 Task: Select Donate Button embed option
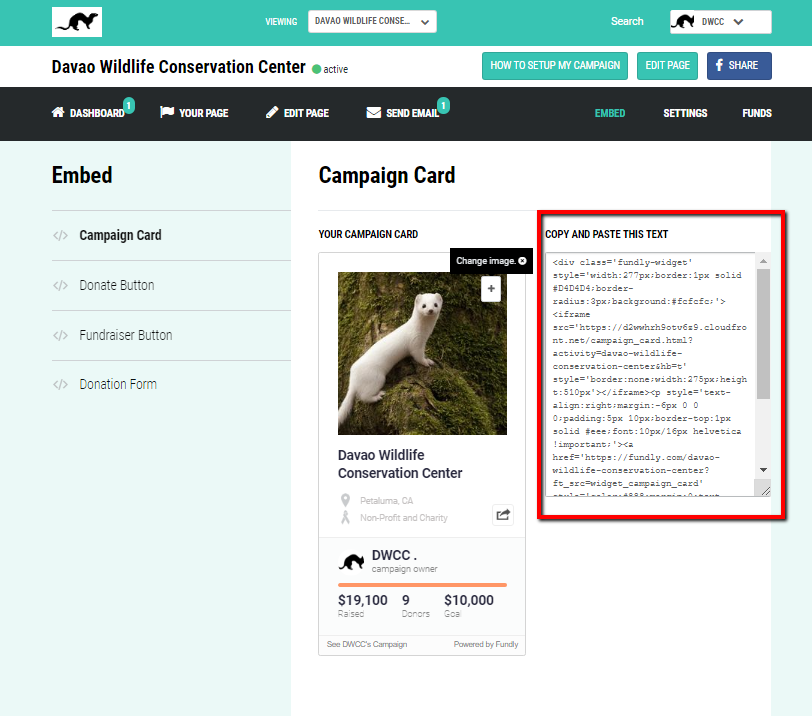(x=117, y=285)
